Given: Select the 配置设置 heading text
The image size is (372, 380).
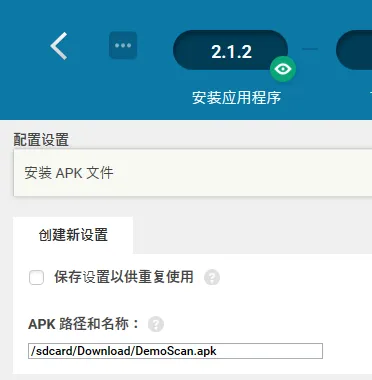Looking at the screenshot, I should tap(41, 140).
